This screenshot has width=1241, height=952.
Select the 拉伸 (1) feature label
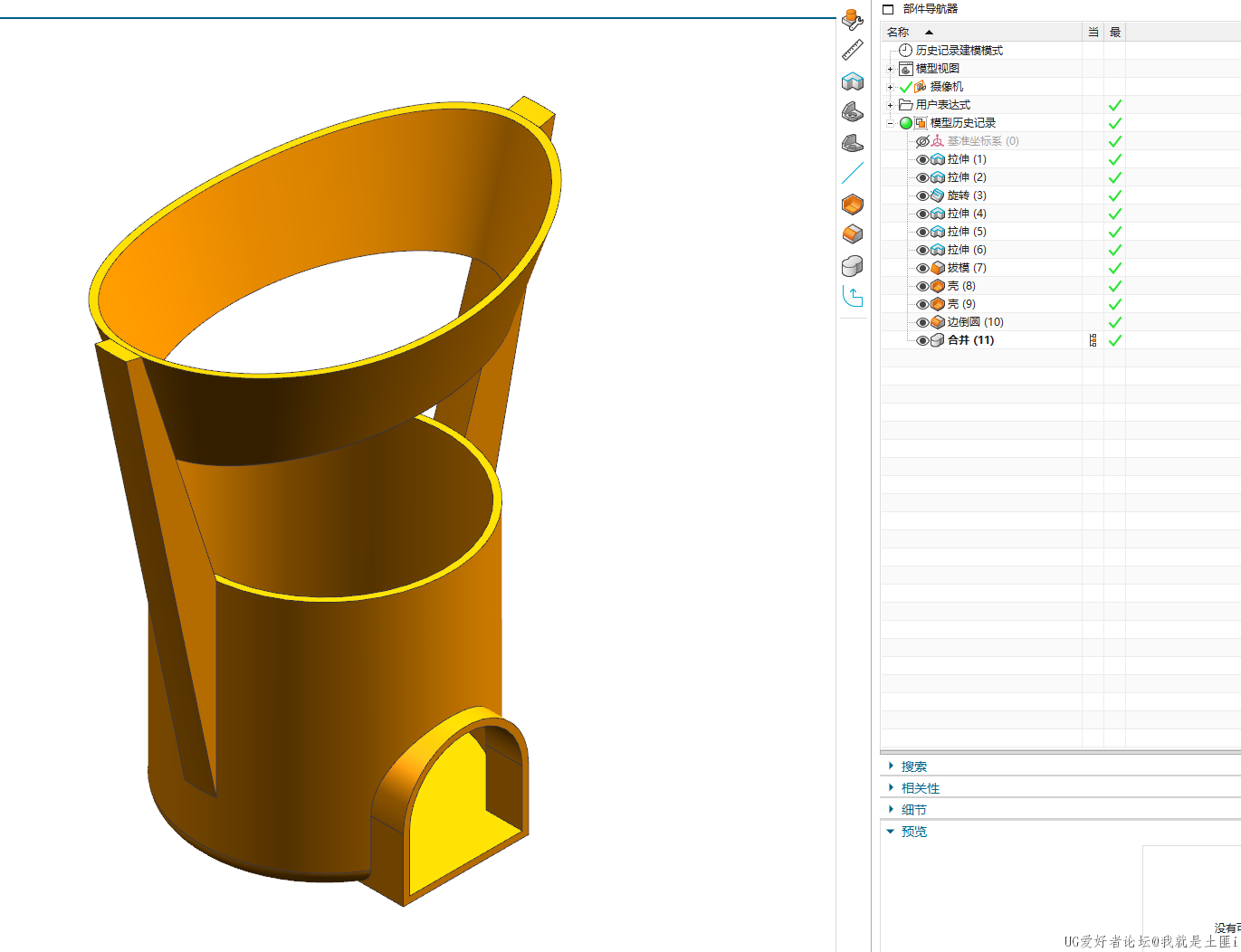point(967,159)
